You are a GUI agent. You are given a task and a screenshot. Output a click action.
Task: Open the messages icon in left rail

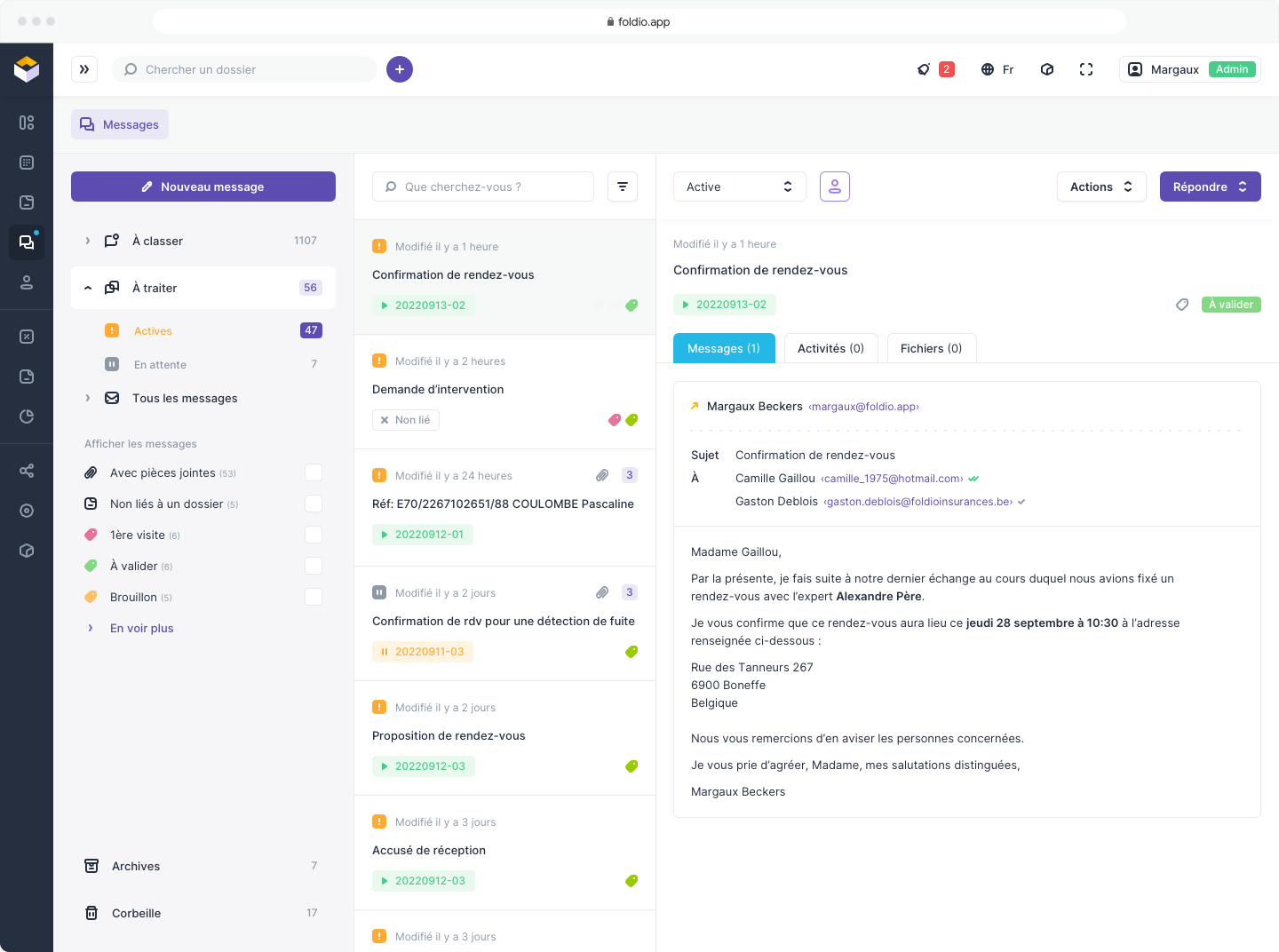coord(27,242)
